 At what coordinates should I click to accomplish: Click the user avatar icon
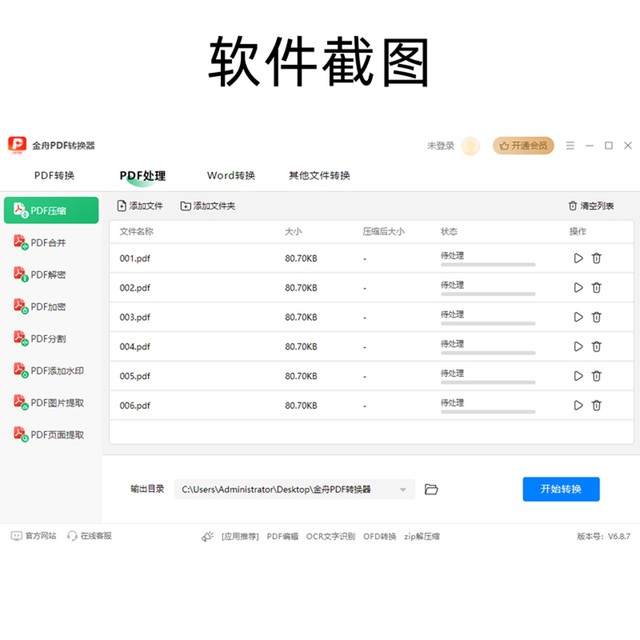point(470,146)
